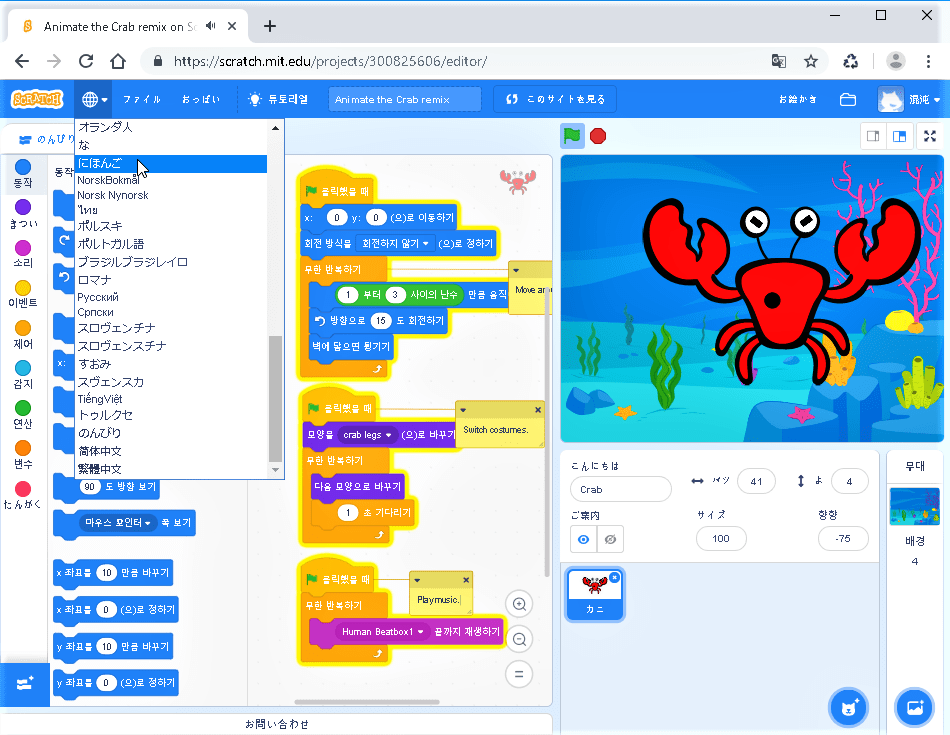Open the おっぱい edit menu
Image resolution: width=950 pixels, height=735 pixels.
coord(201,99)
